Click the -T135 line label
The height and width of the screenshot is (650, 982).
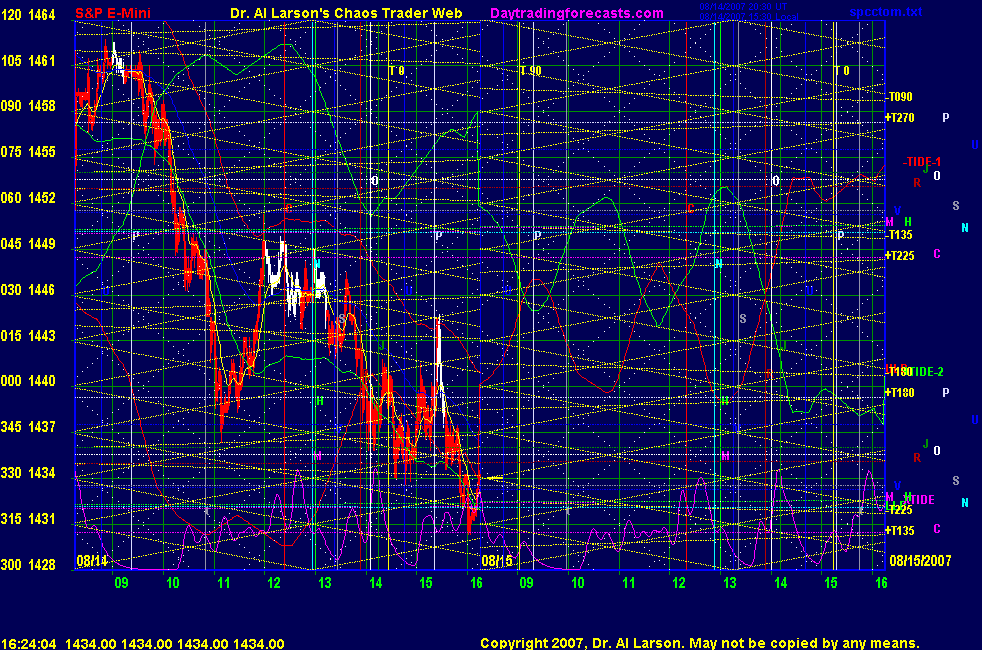[x=899, y=235]
